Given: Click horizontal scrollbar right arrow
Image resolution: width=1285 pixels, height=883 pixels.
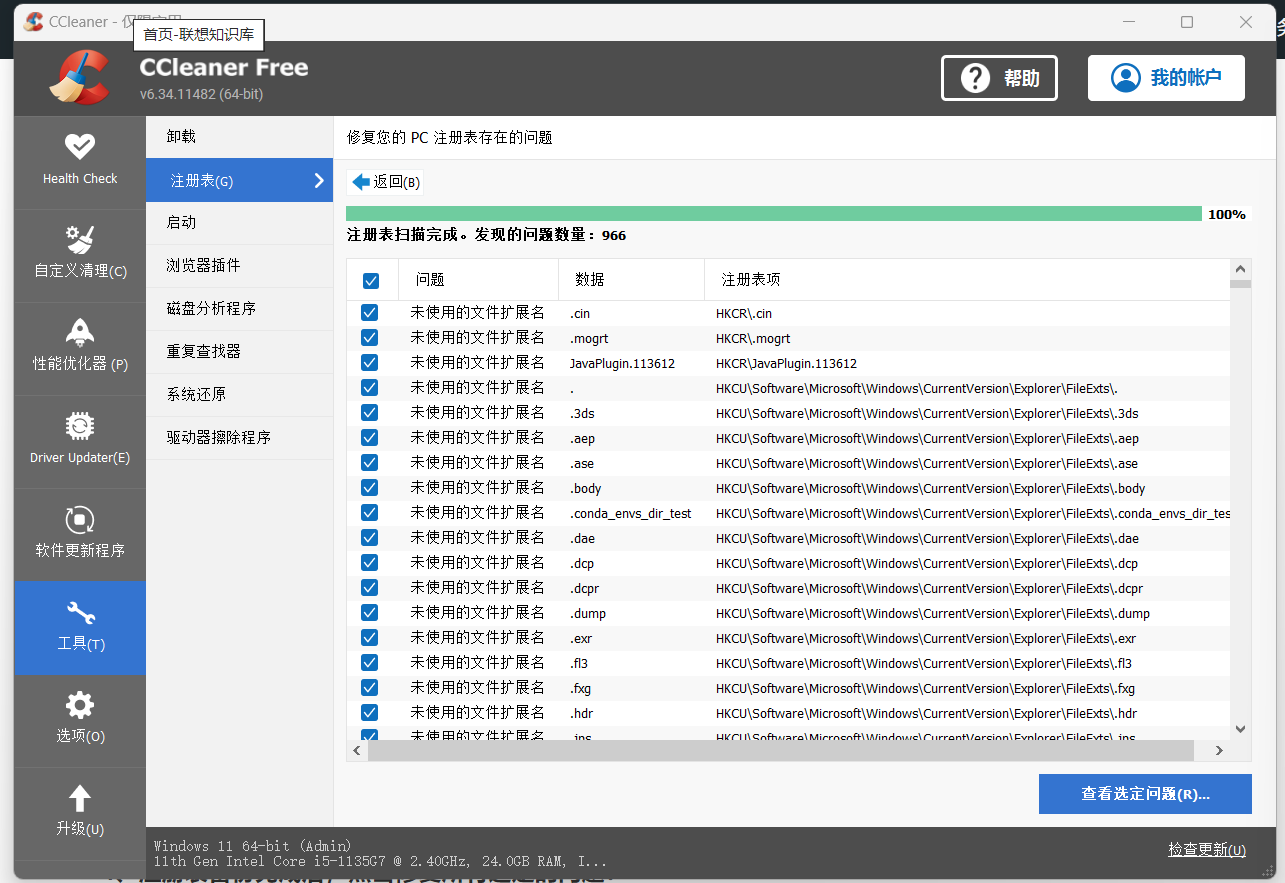Looking at the screenshot, I should tap(1219, 750).
